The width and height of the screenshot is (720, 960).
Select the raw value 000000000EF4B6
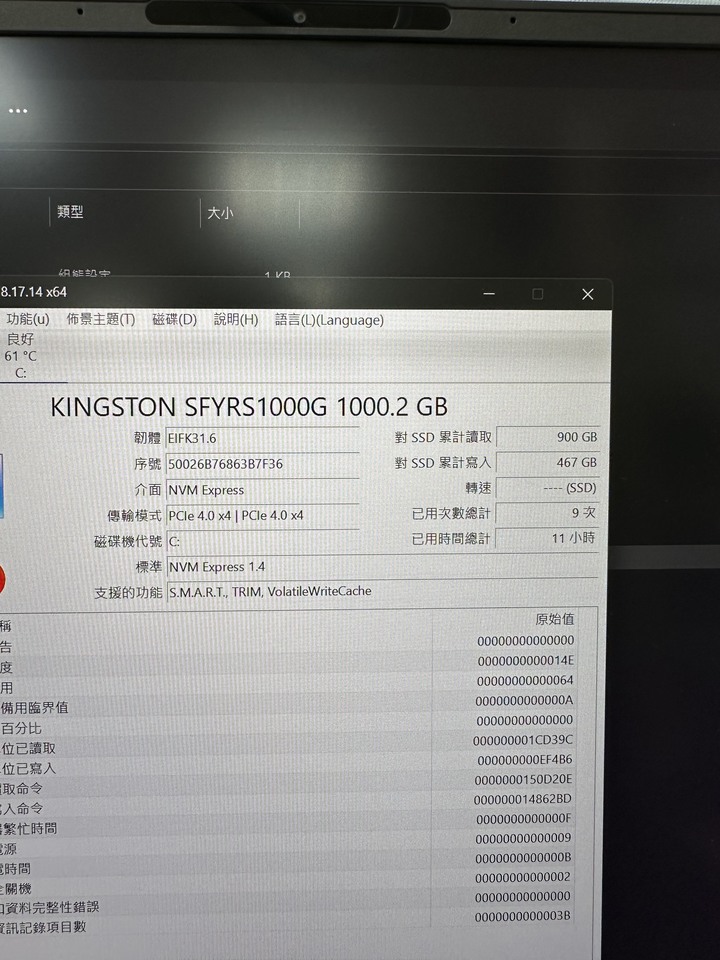point(525,760)
